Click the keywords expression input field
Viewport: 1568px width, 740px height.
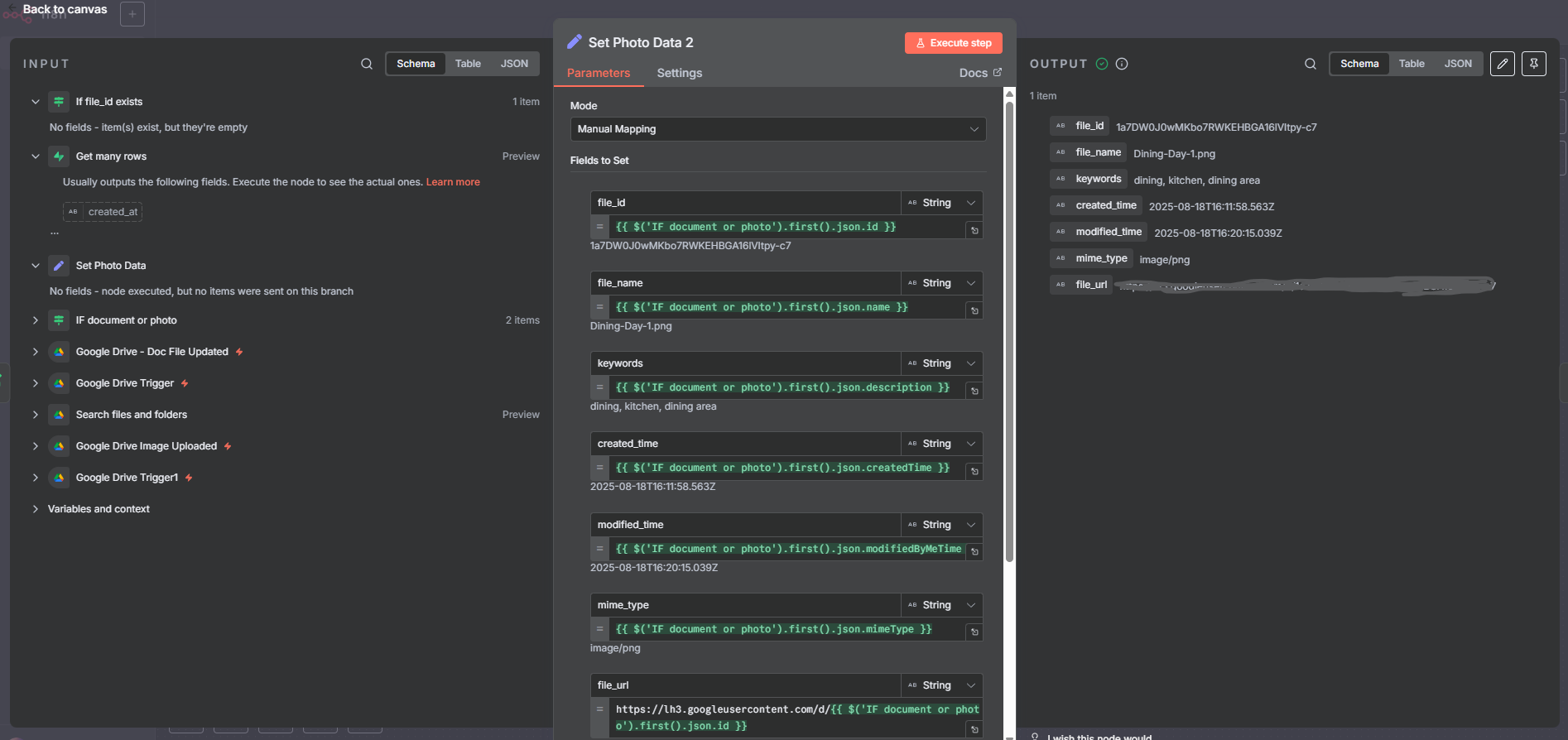786,387
